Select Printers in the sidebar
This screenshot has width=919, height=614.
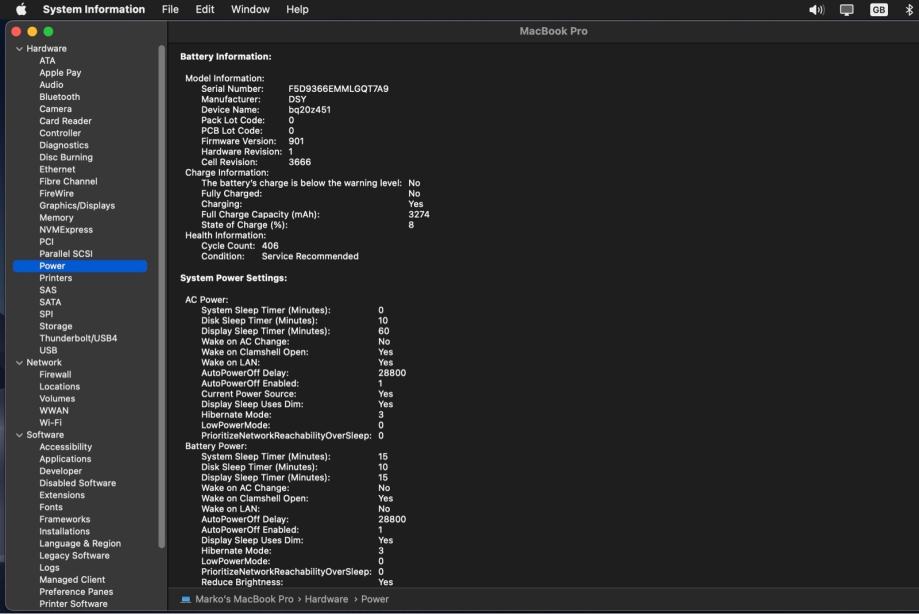pos(56,278)
